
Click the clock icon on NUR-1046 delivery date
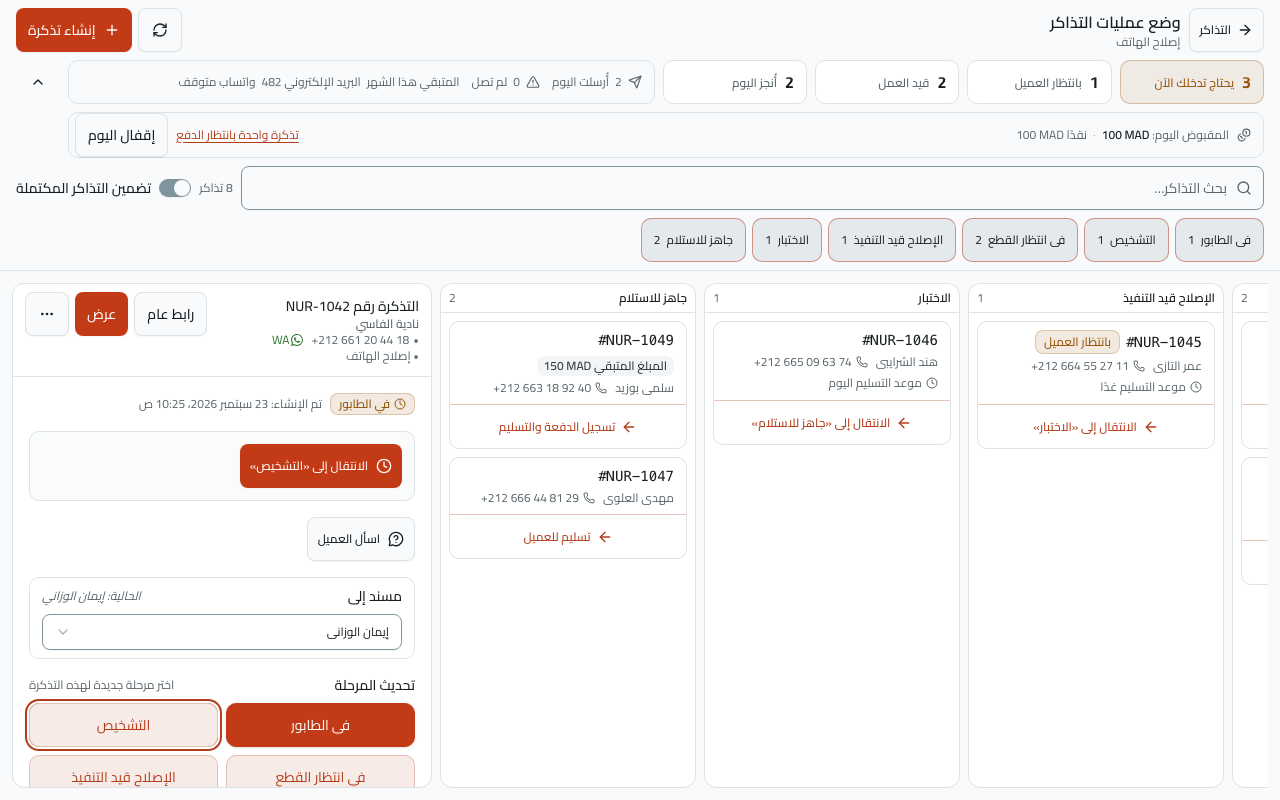point(932,383)
